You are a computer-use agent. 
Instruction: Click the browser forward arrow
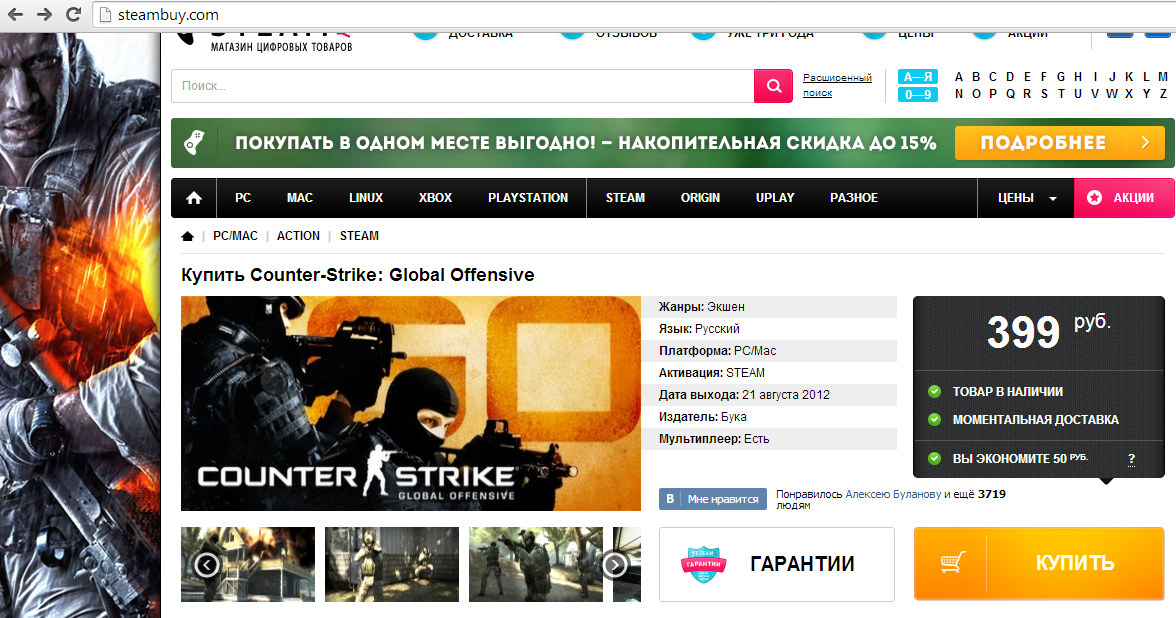[44, 14]
